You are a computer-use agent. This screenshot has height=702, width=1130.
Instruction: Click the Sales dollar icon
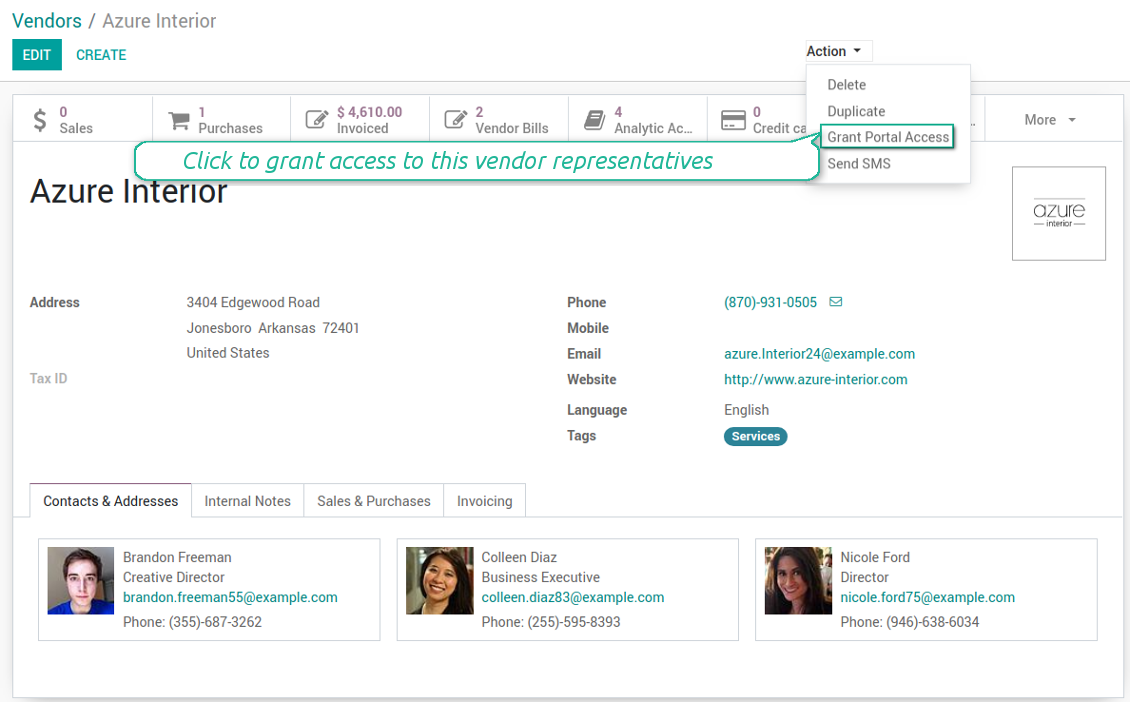pos(41,117)
